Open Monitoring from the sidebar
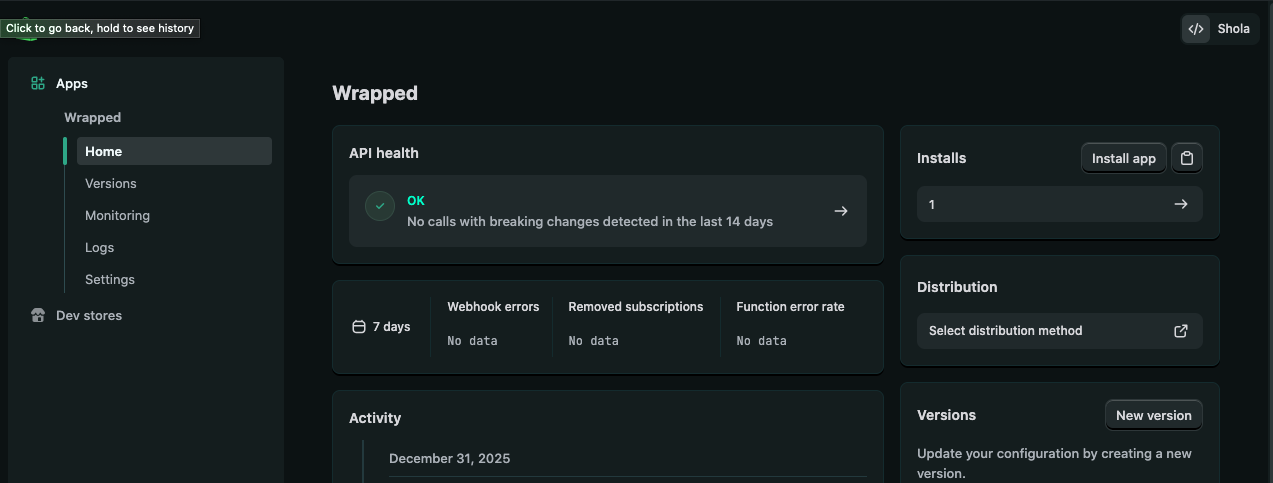The width and height of the screenshot is (1273, 483). 117,216
